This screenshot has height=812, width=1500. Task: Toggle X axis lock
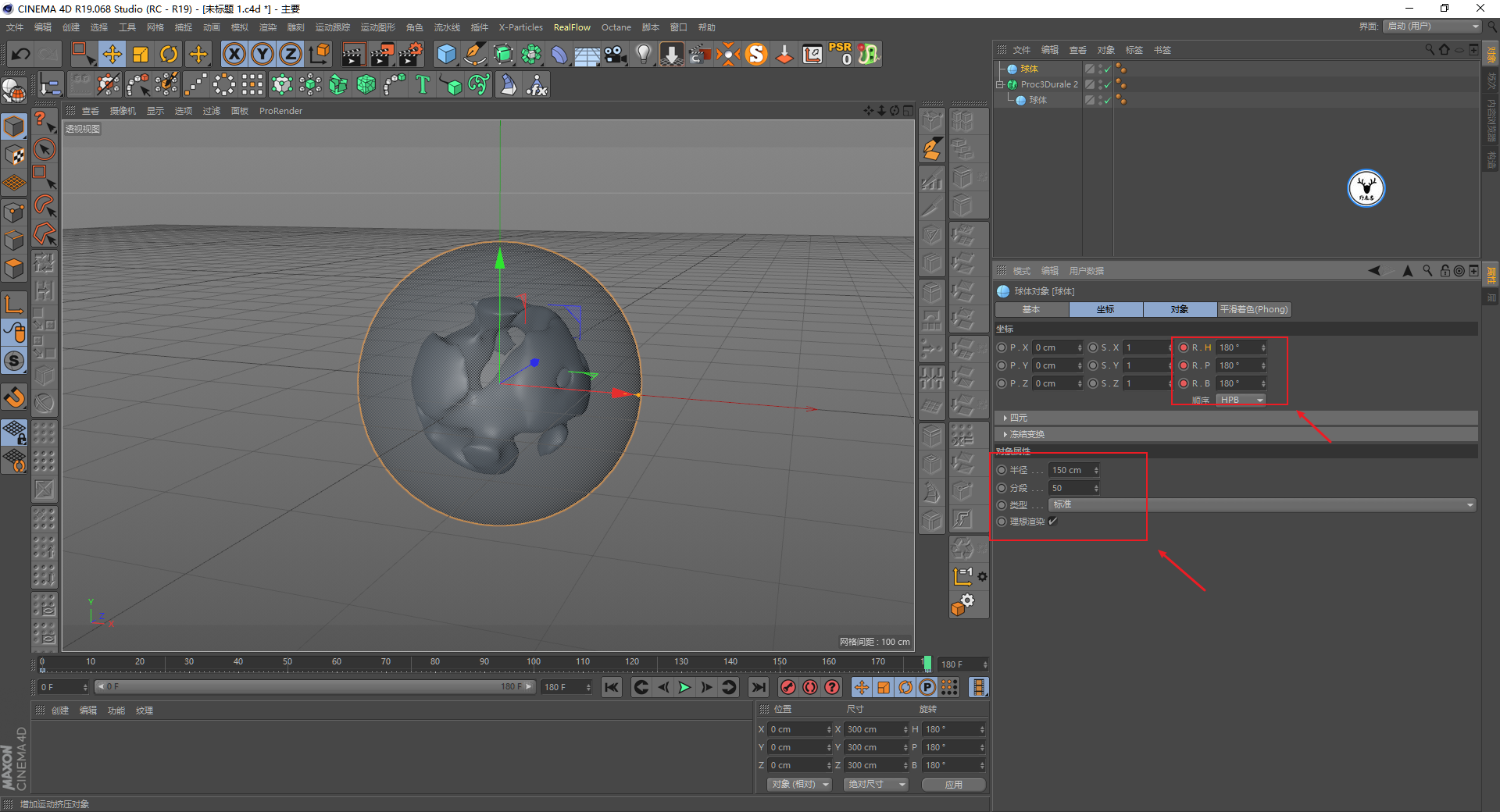[234, 54]
